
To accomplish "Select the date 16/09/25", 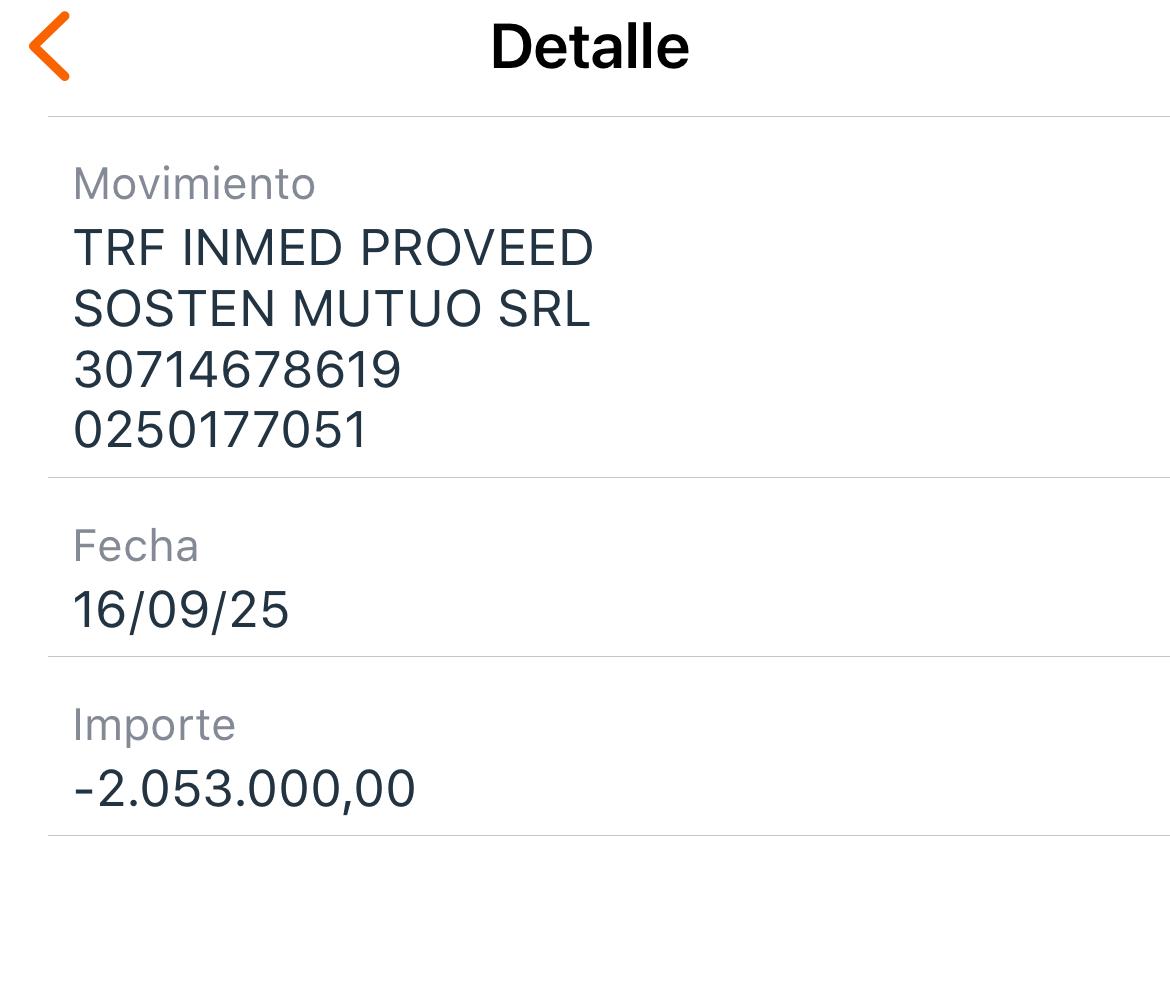I will click(x=181, y=609).
